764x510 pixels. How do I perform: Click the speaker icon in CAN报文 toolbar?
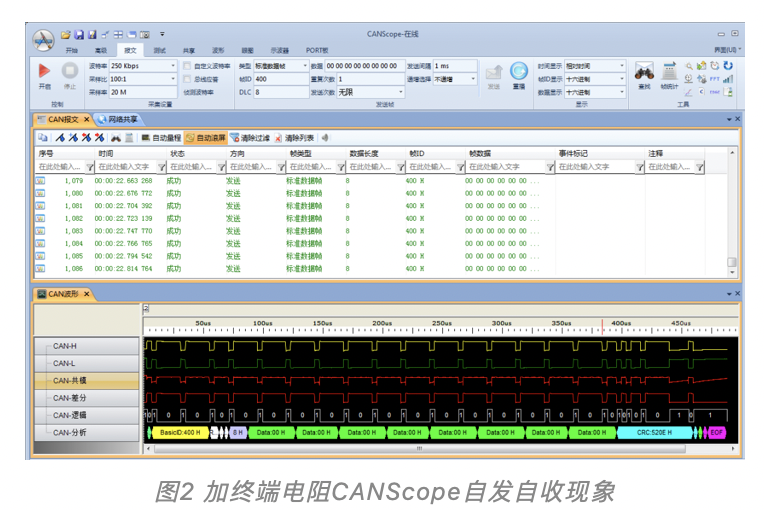325,138
